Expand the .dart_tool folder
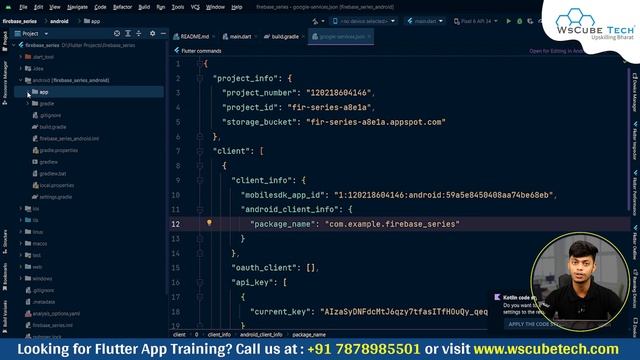The height and width of the screenshot is (360, 640). coord(21,57)
